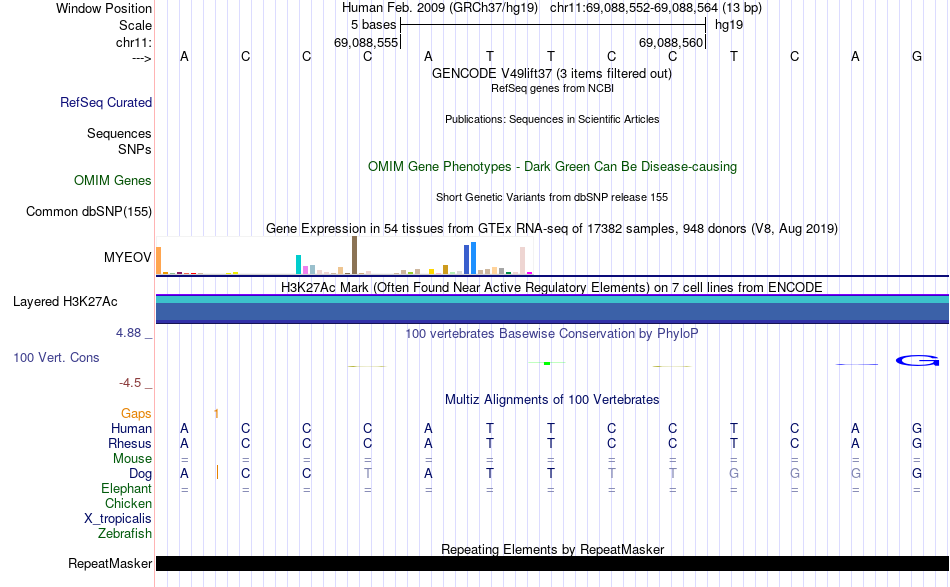The image size is (950, 587).
Task: Click the -4.5 conservation lower limit value
Action: [x=130, y=383]
